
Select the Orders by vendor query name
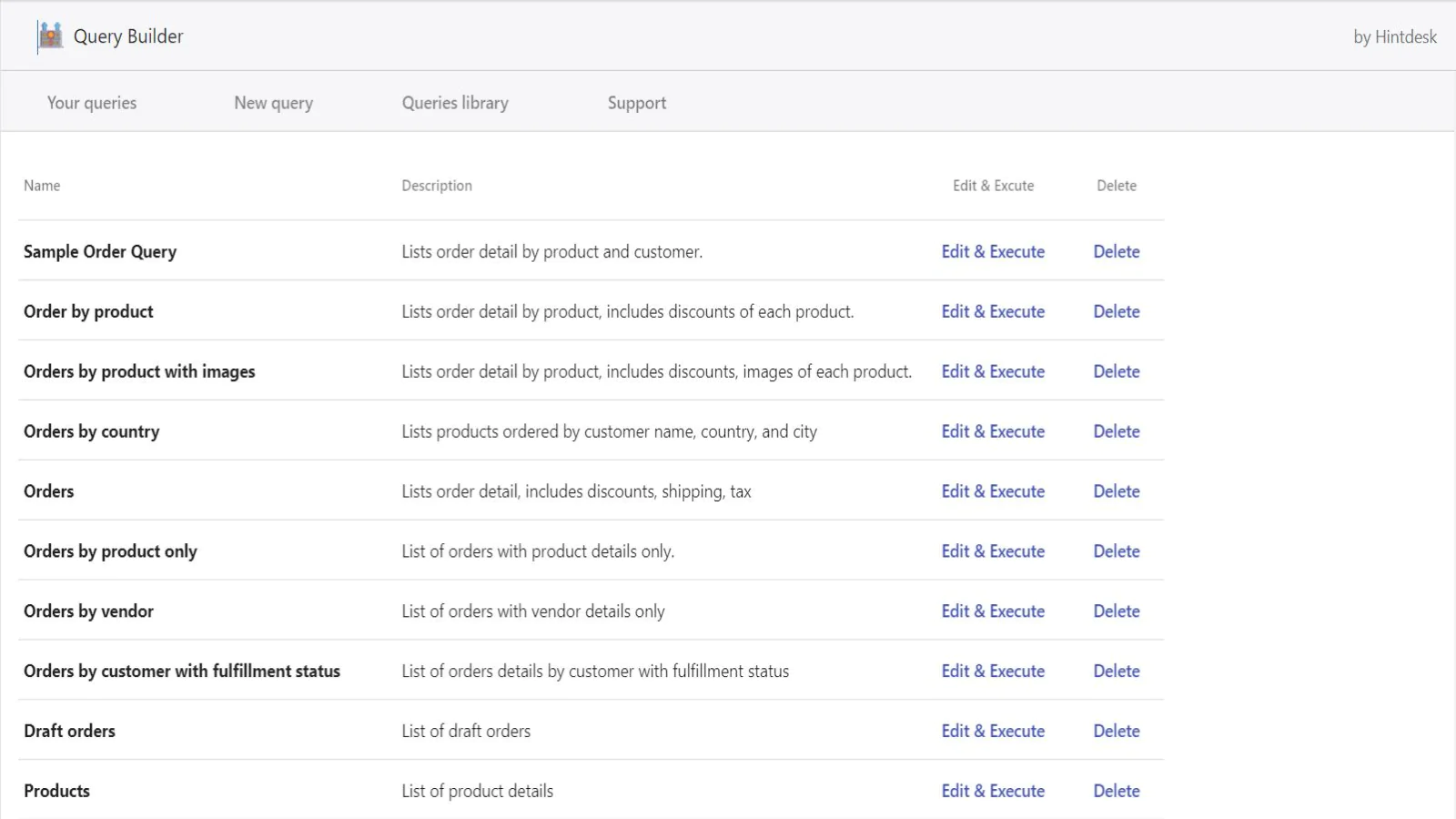(x=88, y=611)
